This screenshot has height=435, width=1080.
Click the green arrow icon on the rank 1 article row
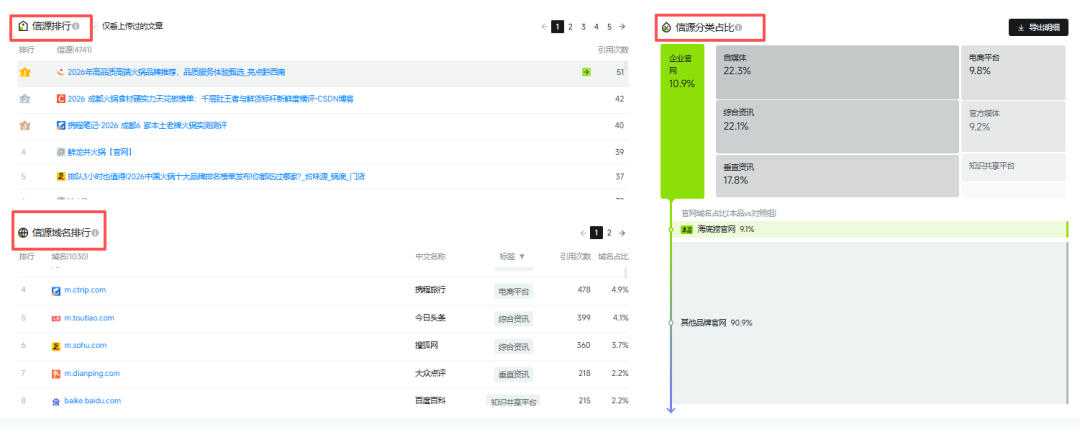pos(586,72)
